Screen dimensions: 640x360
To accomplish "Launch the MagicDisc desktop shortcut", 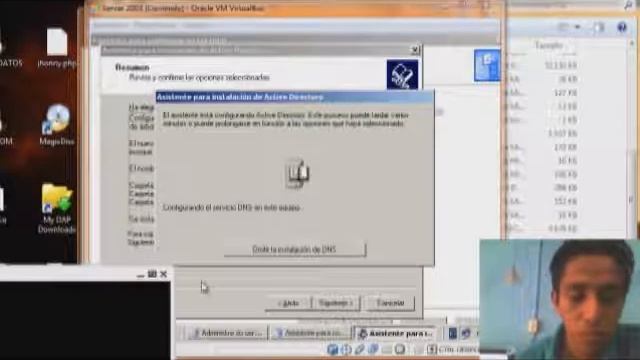I will click(57, 124).
